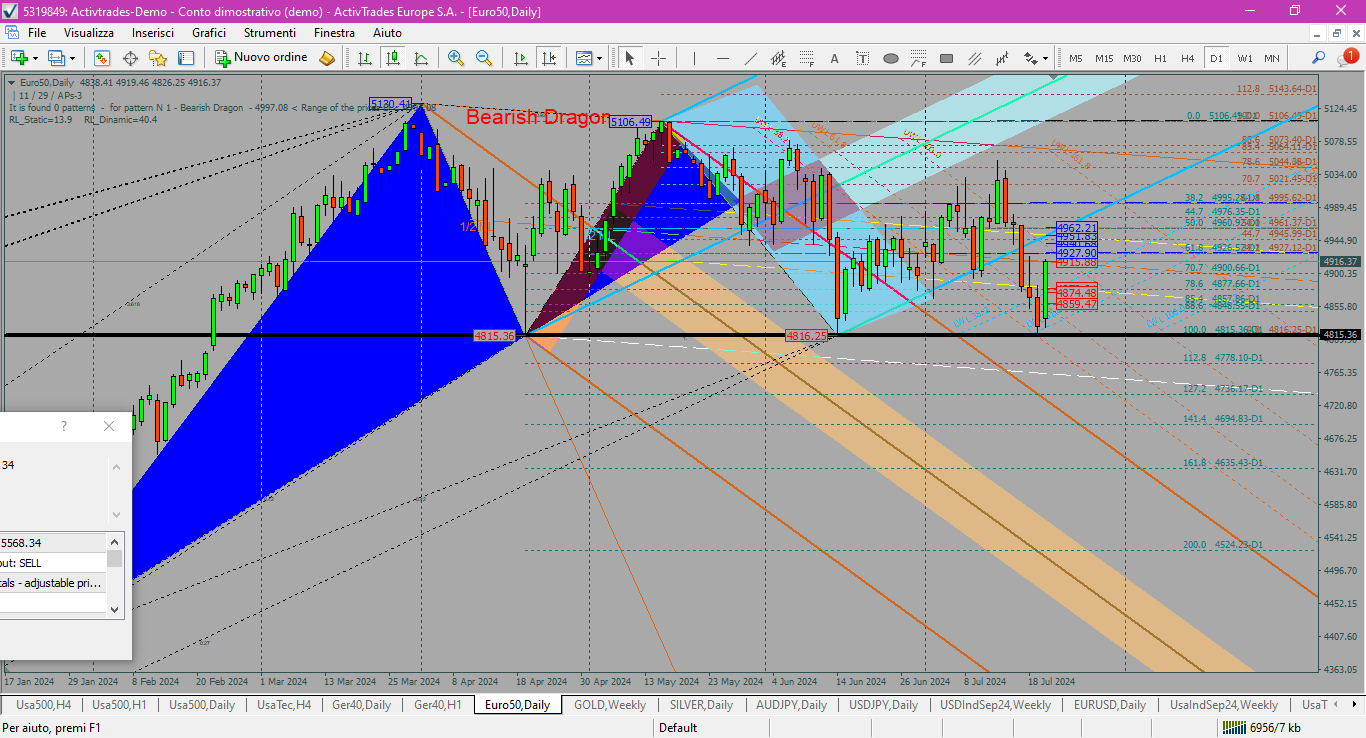Select the horizontal line drawing tool
Image resolution: width=1366 pixels, height=738 pixels.
723,58
